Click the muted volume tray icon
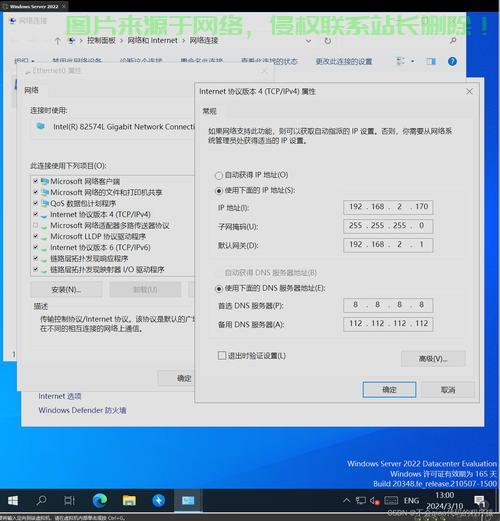Viewport: 500px width, 521px height. pos(375,501)
